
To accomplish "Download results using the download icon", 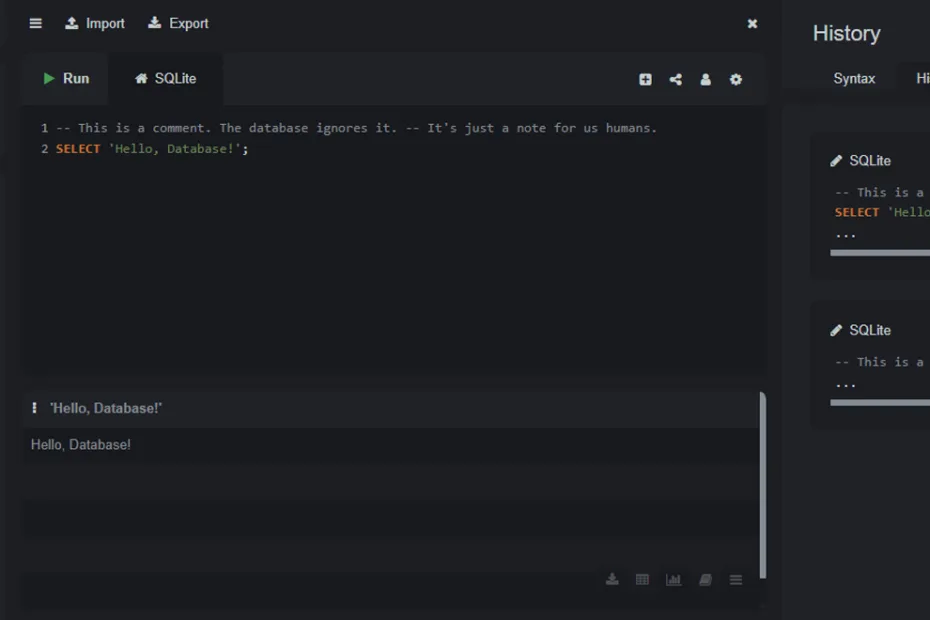I will (x=612, y=580).
